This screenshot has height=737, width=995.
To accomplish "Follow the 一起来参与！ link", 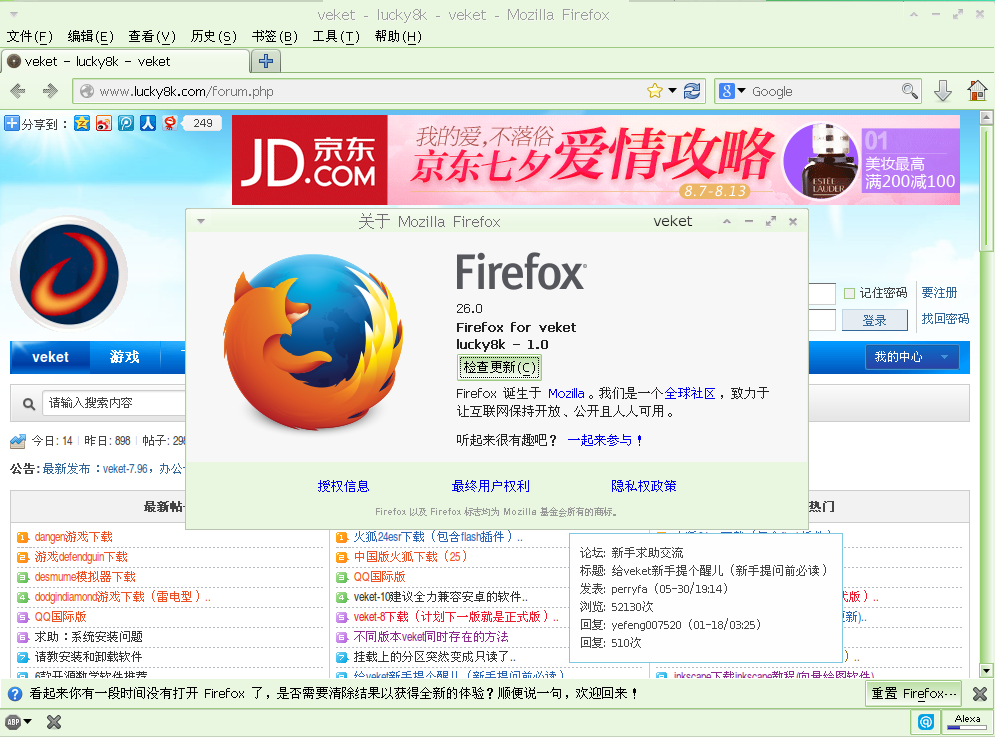I will (x=605, y=441).
